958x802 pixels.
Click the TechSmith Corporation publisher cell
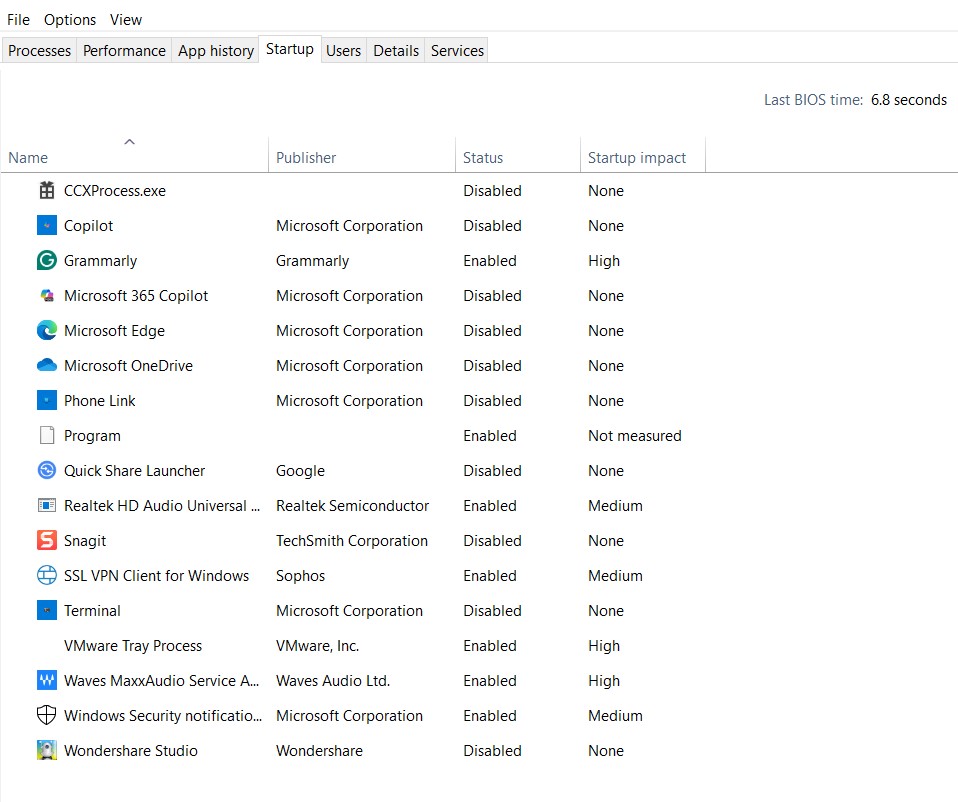(x=352, y=541)
